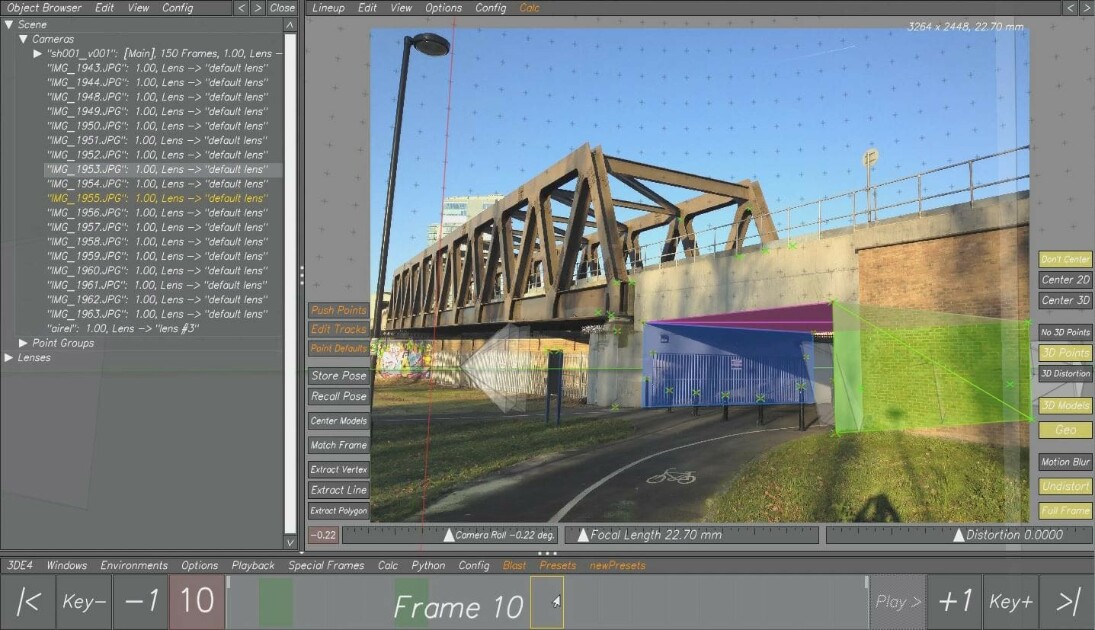The height and width of the screenshot is (630, 1095).
Task: Click the Match Frame button
Action: tap(339, 445)
